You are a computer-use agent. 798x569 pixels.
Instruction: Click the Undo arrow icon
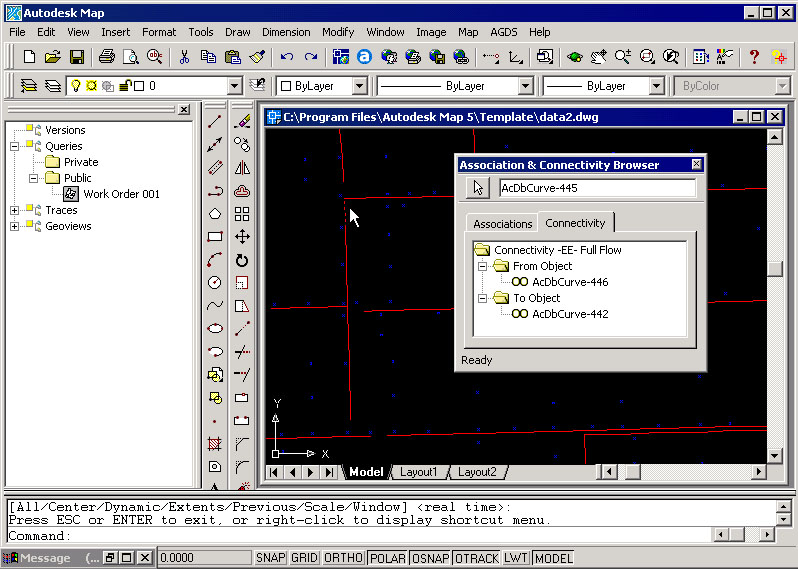tap(288, 57)
